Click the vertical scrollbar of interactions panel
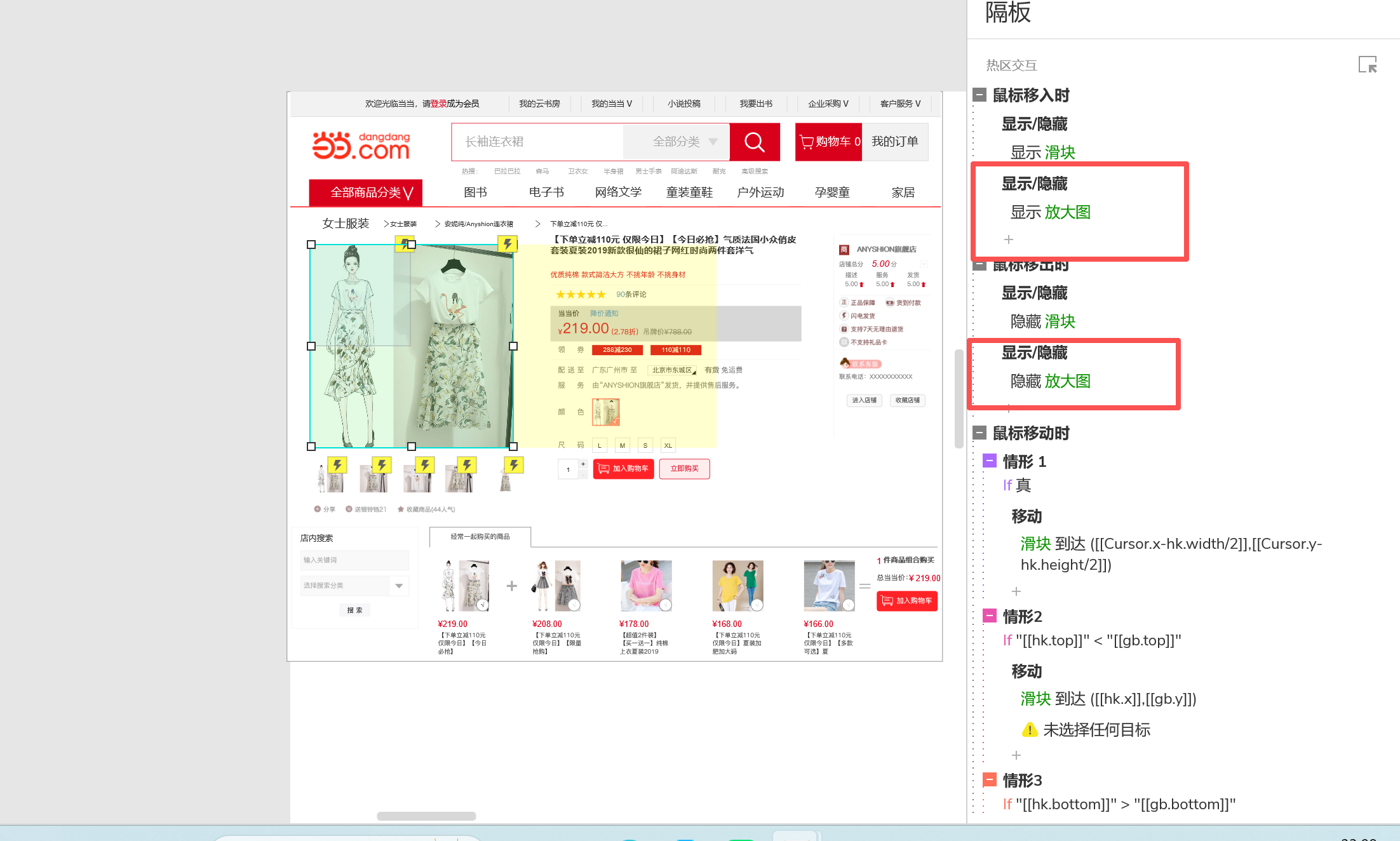1400x841 pixels. pos(959,399)
